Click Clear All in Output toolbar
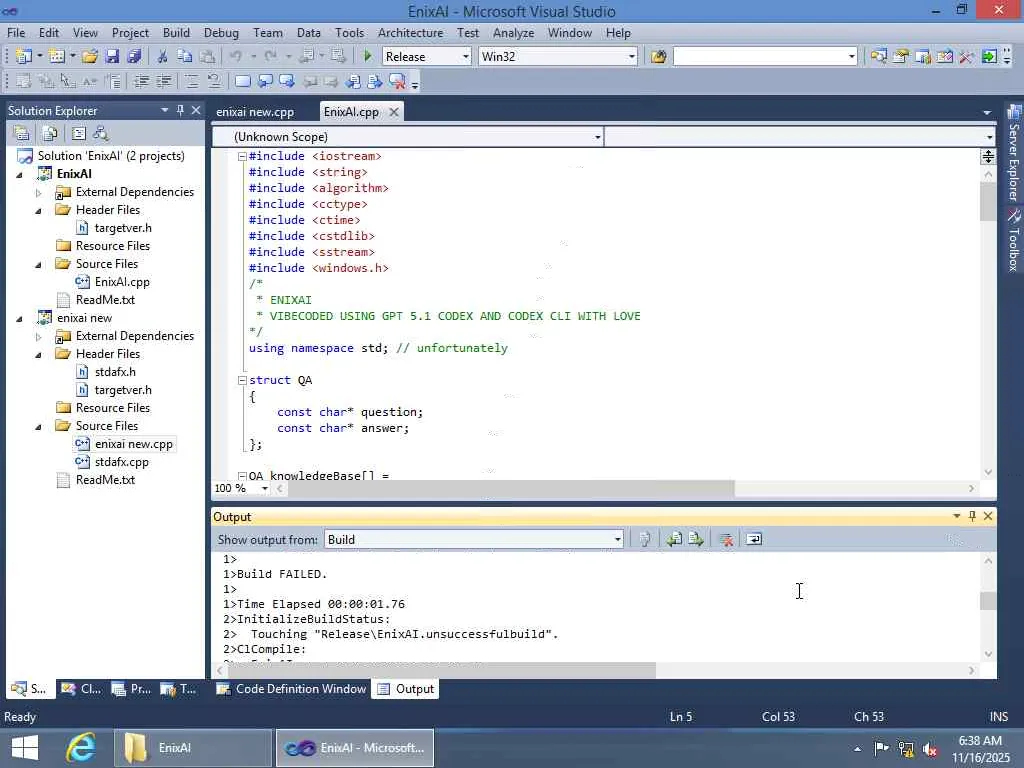 [x=727, y=540]
